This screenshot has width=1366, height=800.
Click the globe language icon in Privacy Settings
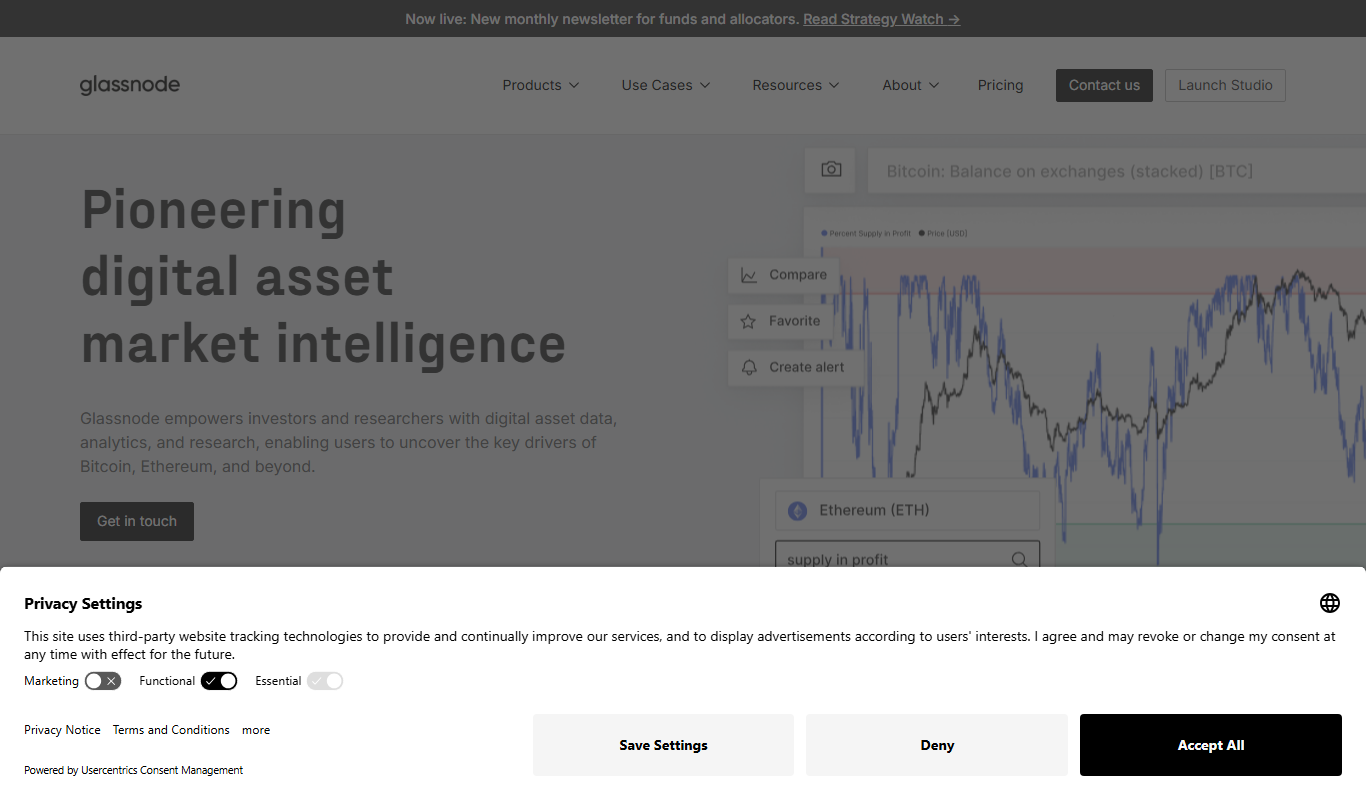(x=1329, y=603)
